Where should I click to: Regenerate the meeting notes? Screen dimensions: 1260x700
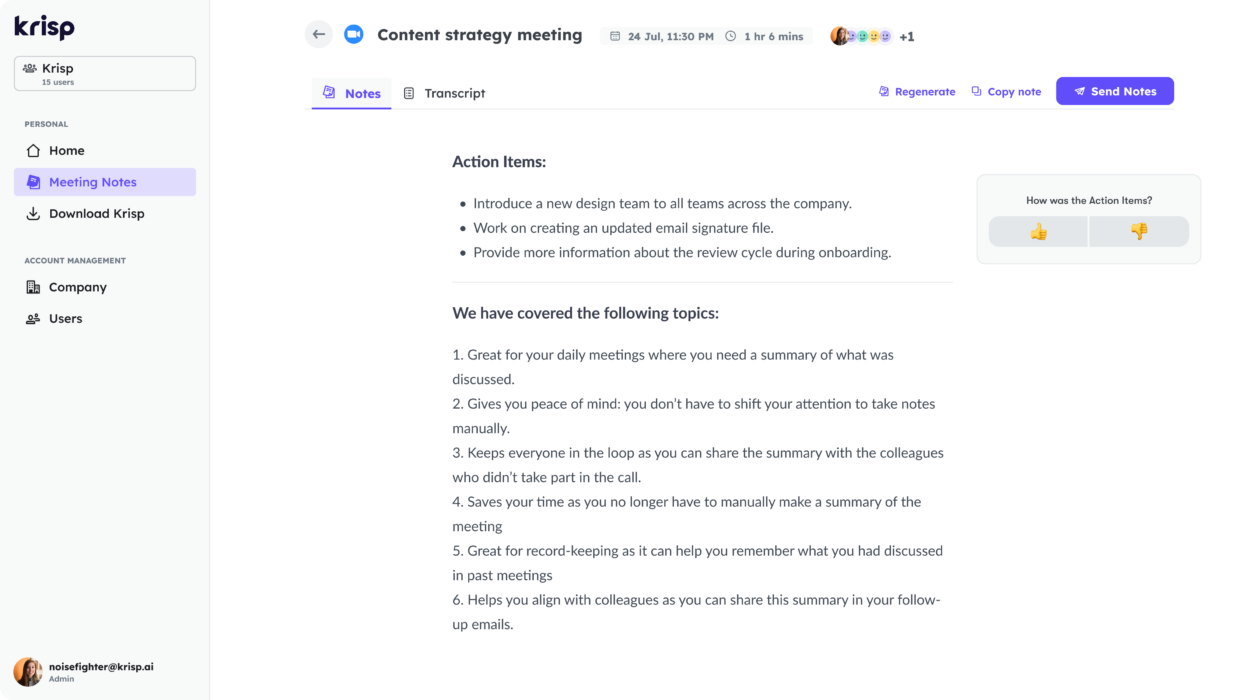(x=917, y=92)
